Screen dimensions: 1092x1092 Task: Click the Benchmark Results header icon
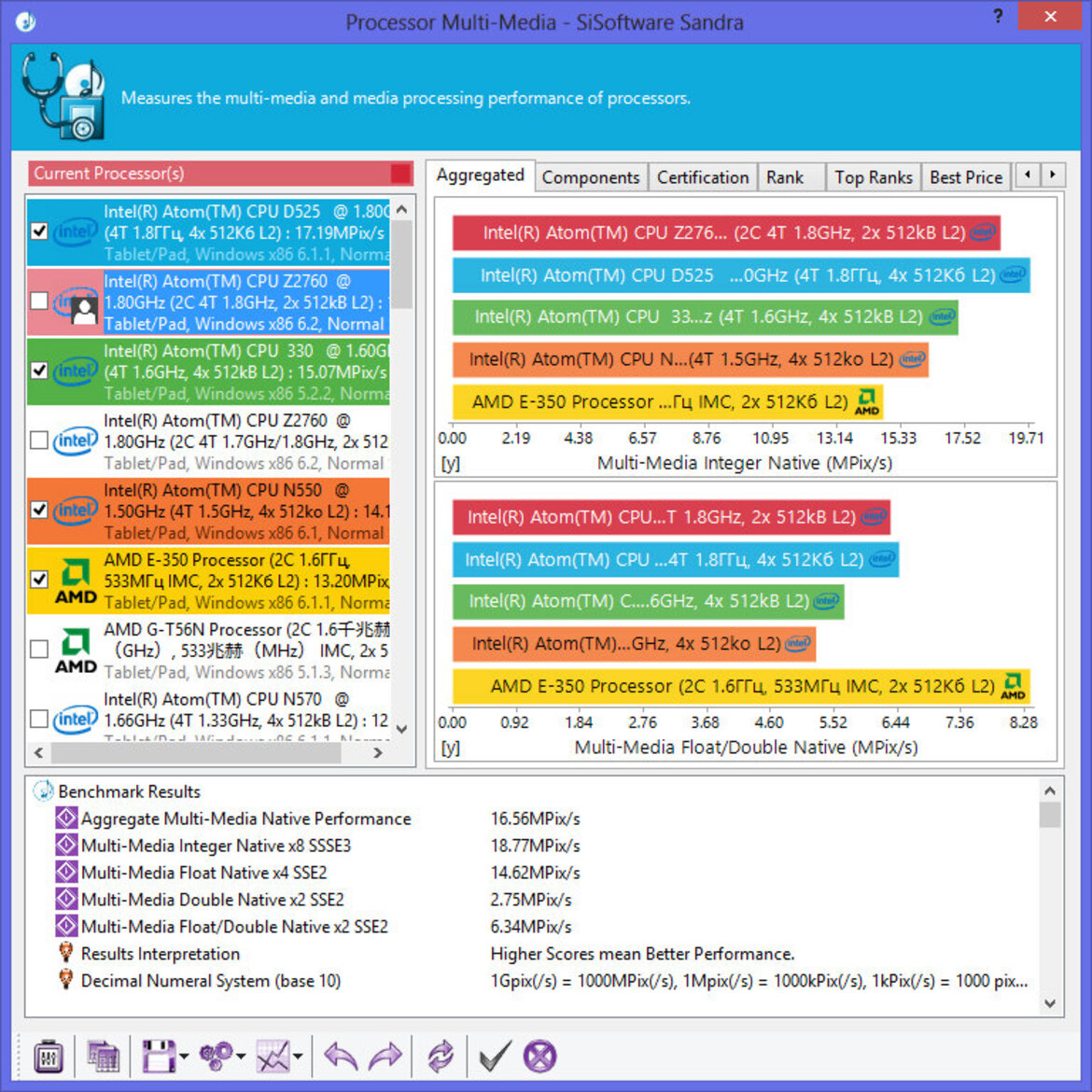click(x=43, y=791)
